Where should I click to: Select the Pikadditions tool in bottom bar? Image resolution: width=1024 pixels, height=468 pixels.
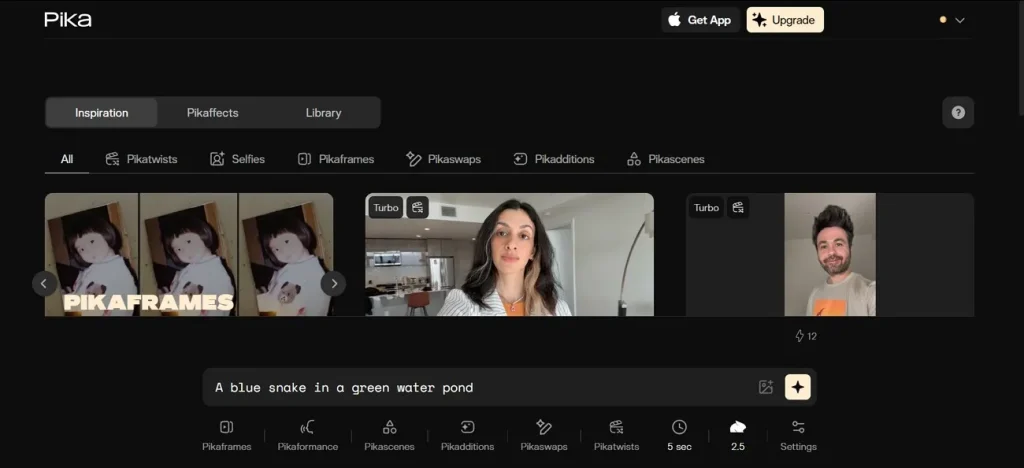coord(468,436)
